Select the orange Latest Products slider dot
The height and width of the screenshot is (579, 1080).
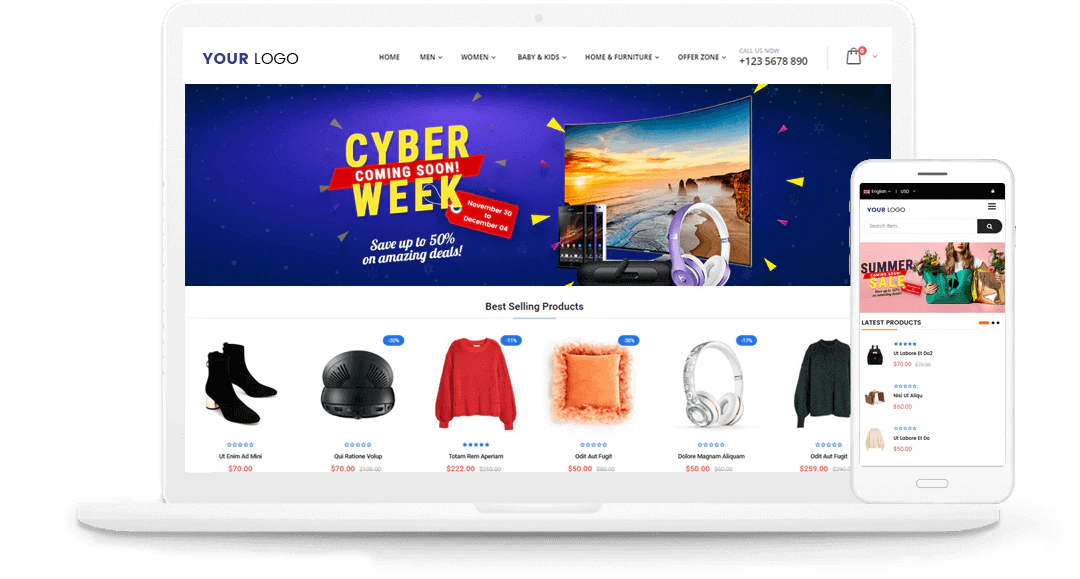[984, 323]
